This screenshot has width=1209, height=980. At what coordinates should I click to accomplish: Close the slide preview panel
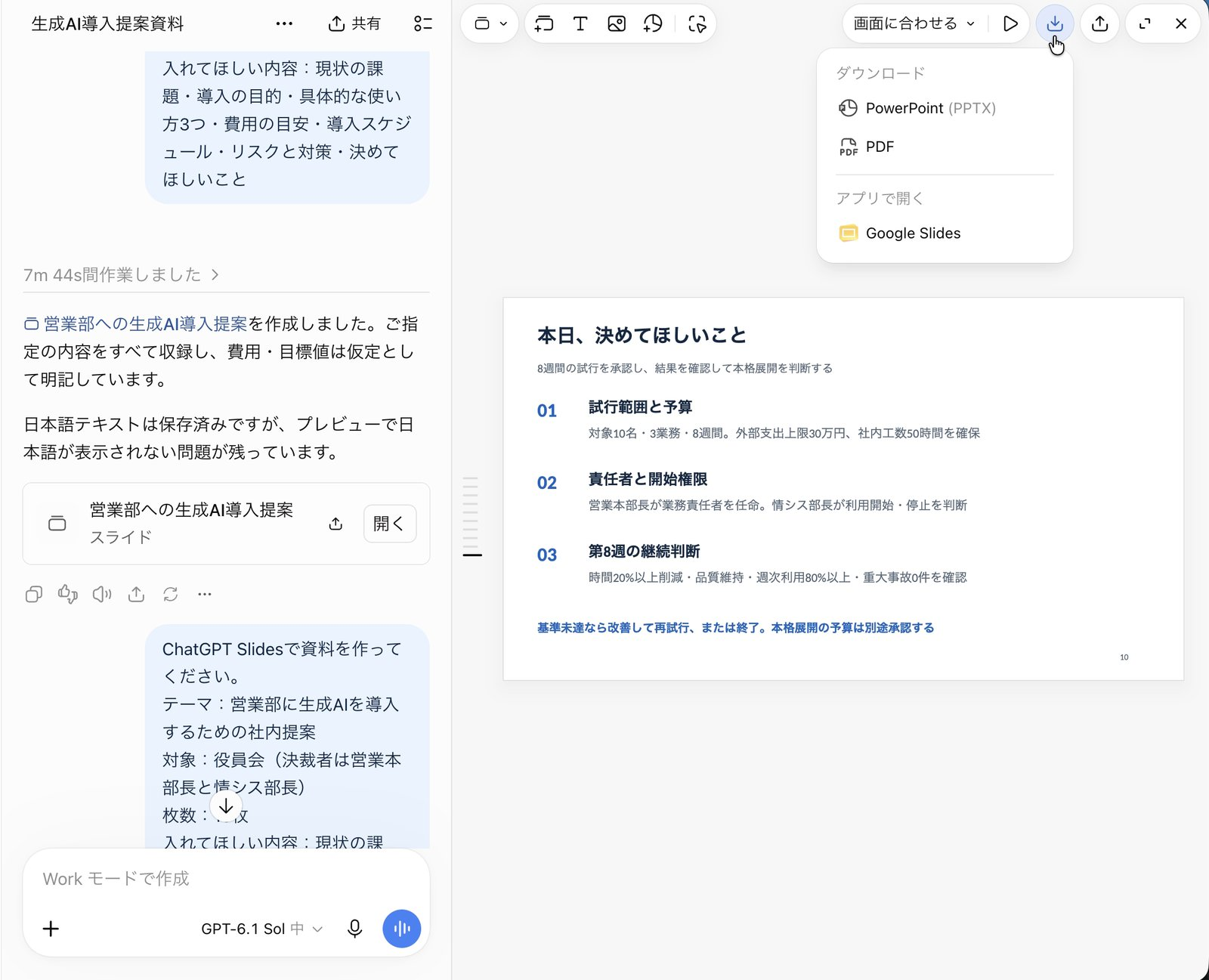tap(1181, 23)
